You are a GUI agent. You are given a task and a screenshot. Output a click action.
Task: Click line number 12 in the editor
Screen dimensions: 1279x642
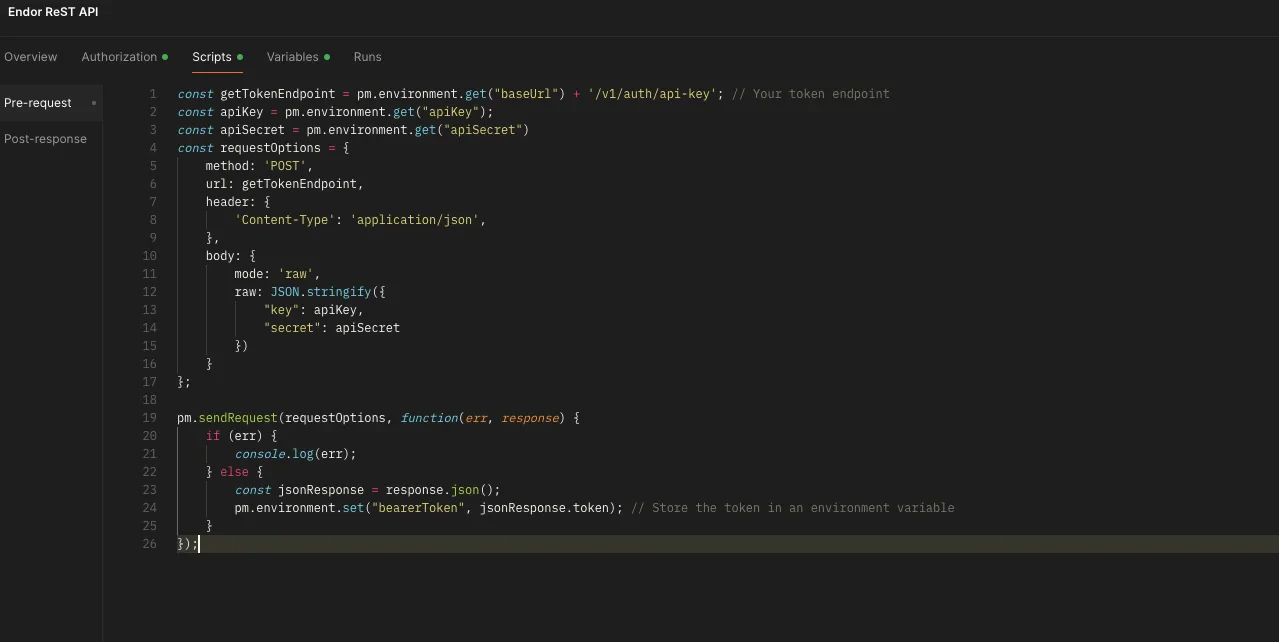pos(150,291)
